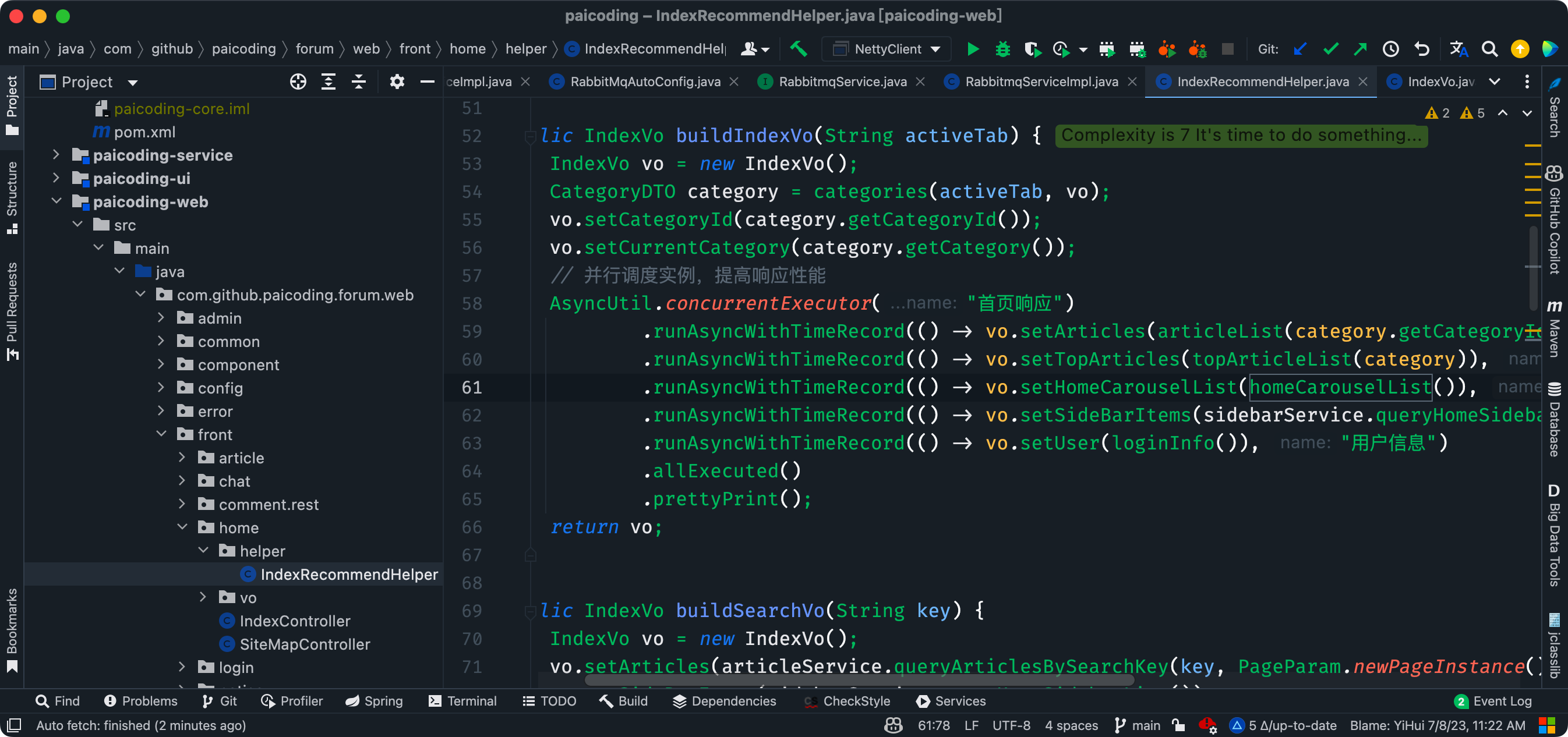The width and height of the screenshot is (1568, 737).
Task: Open Show History clock icon
Action: point(1390,49)
